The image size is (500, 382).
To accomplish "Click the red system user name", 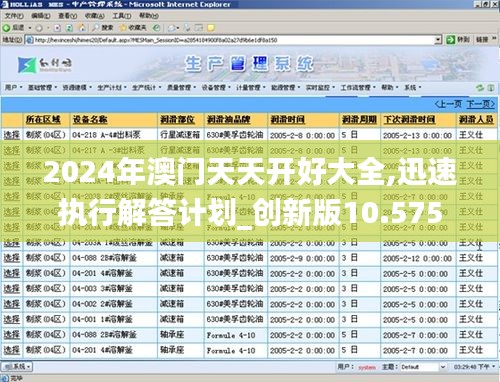I will click(367, 367).
